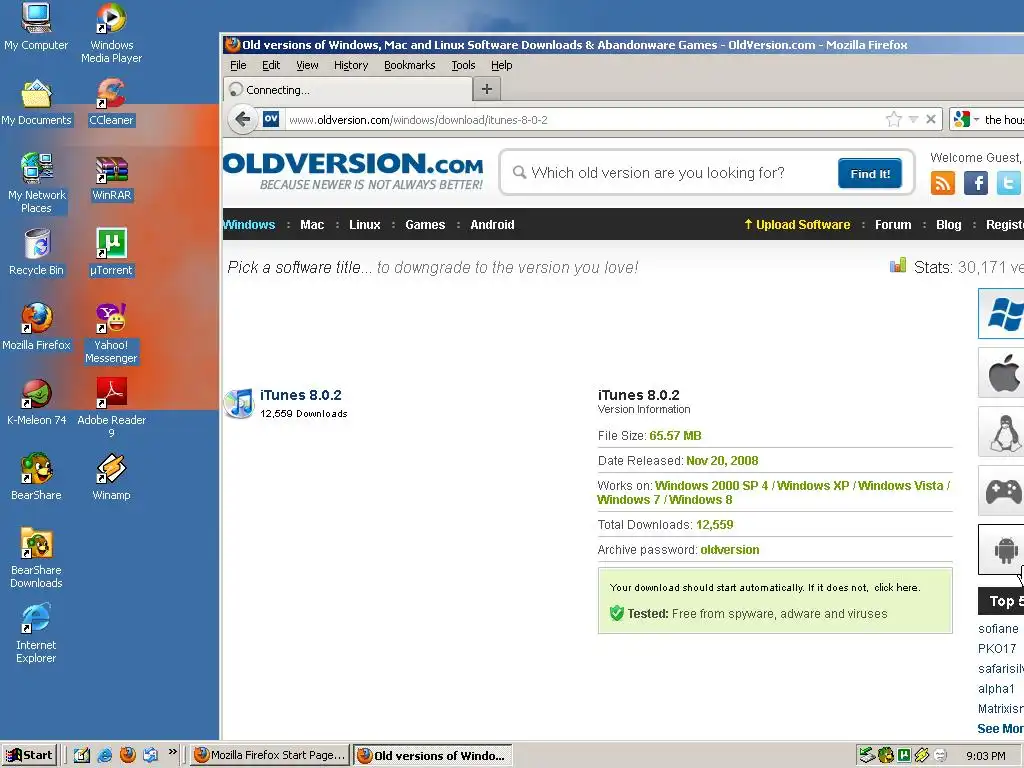Launch WinRAR desktop shortcut
This screenshot has width=1024, height=768.
pos(111,178)
